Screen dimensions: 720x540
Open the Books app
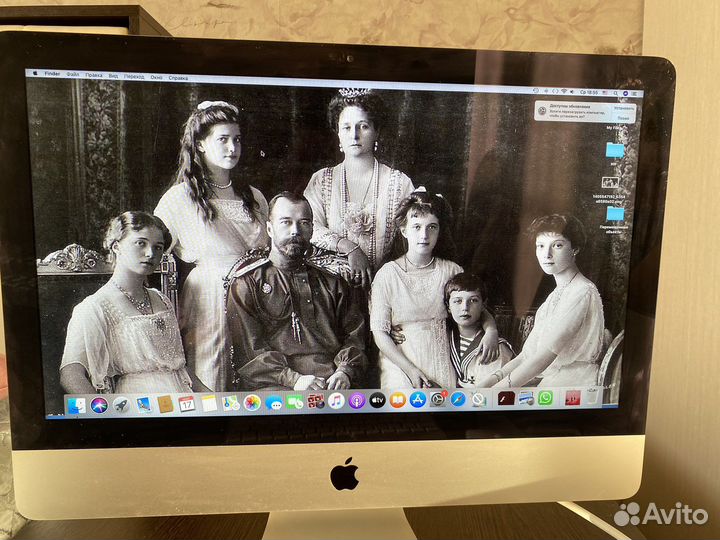pyautogui.click(x=397, y=400)
